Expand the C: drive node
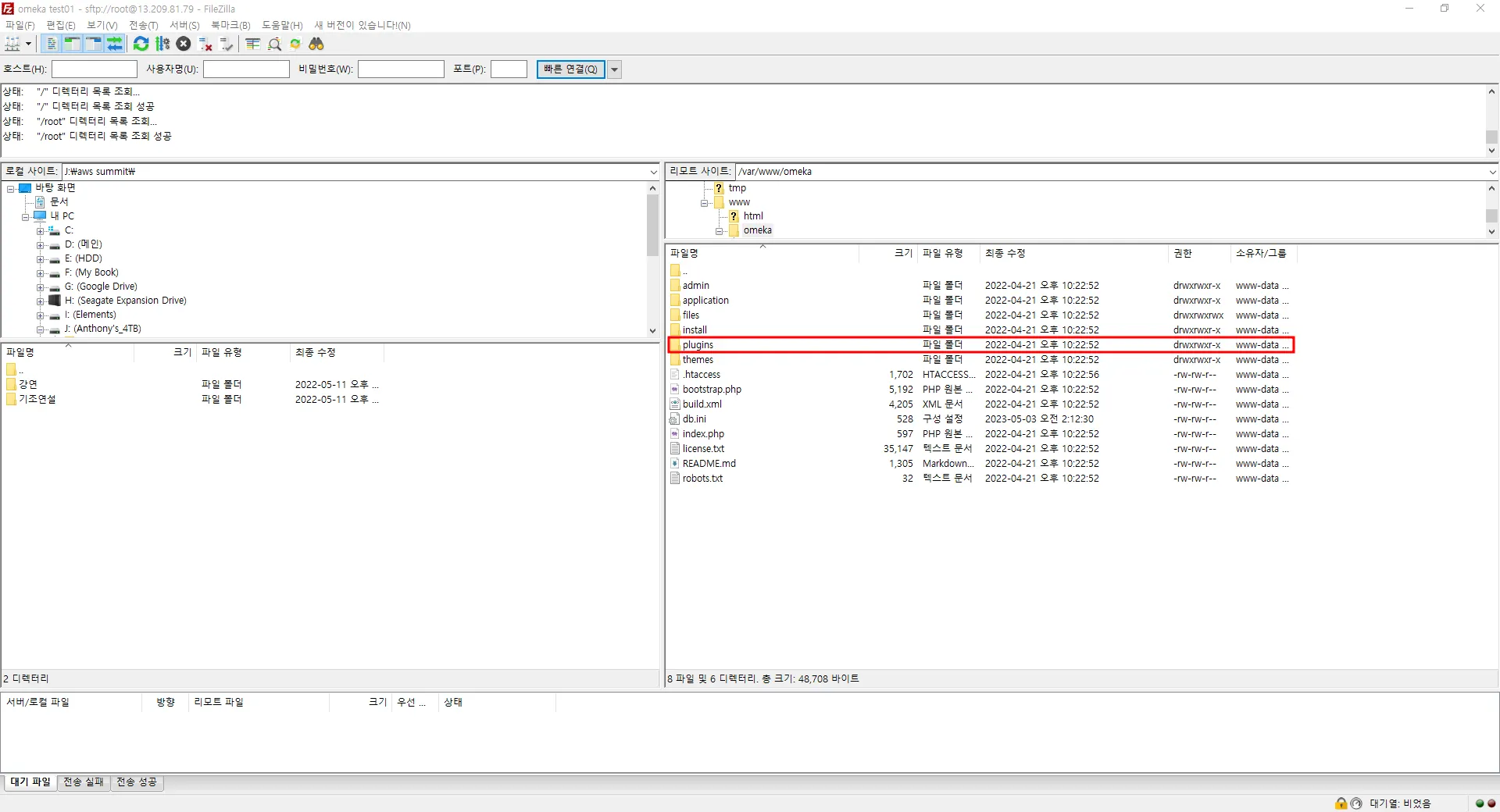This screenshot has width=1500, height=812. coord(41,230)
